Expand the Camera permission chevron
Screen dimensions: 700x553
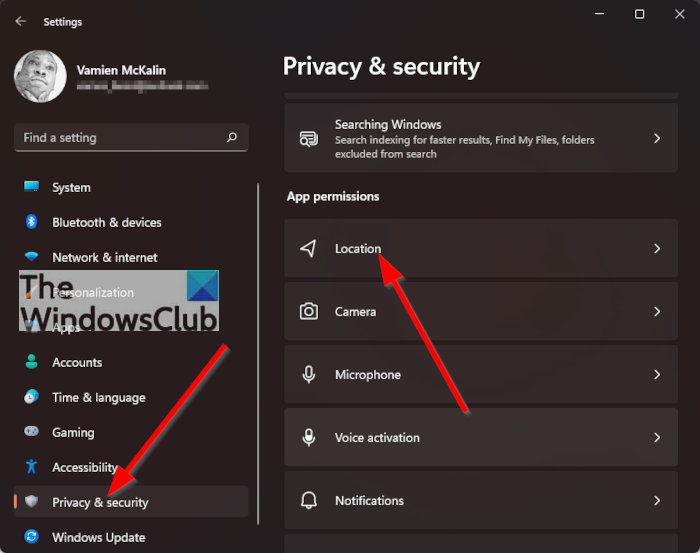657,311
